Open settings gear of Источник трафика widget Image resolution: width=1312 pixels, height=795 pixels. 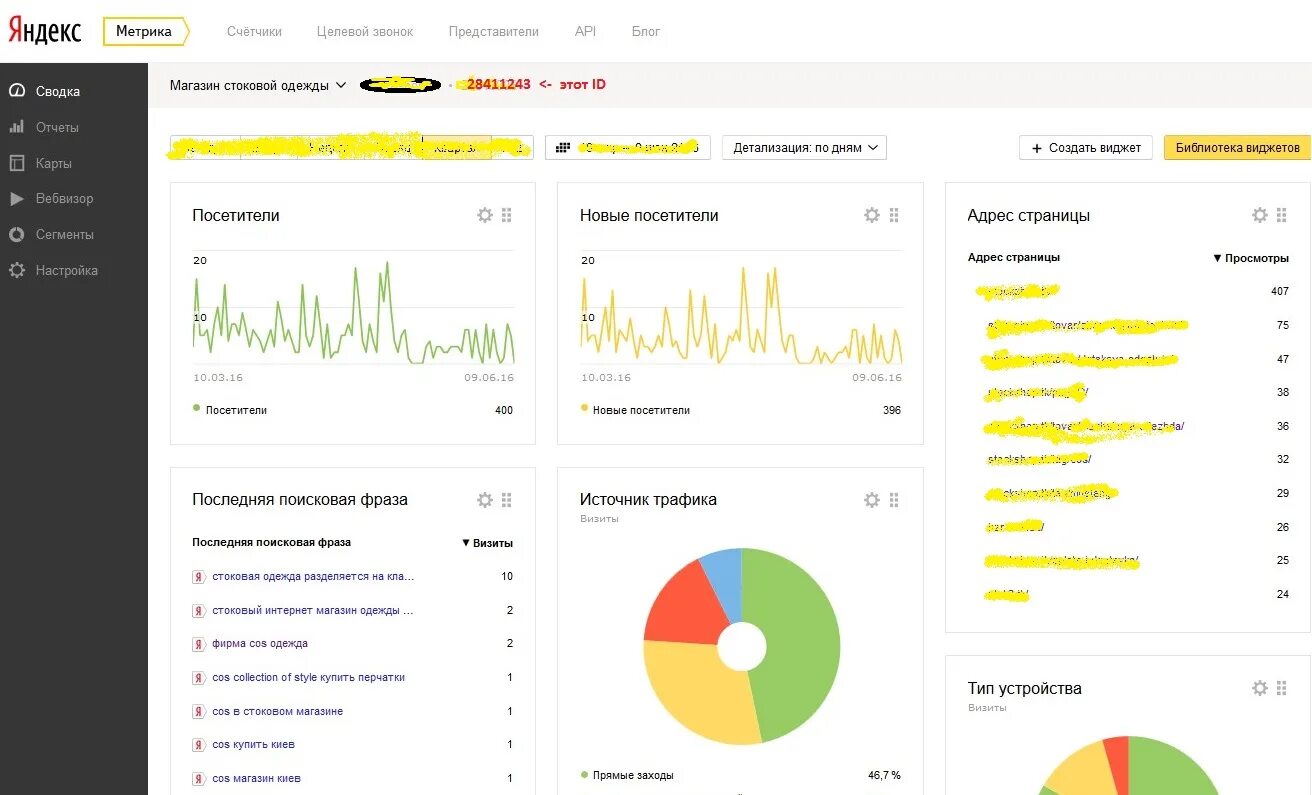coord(872,499)
